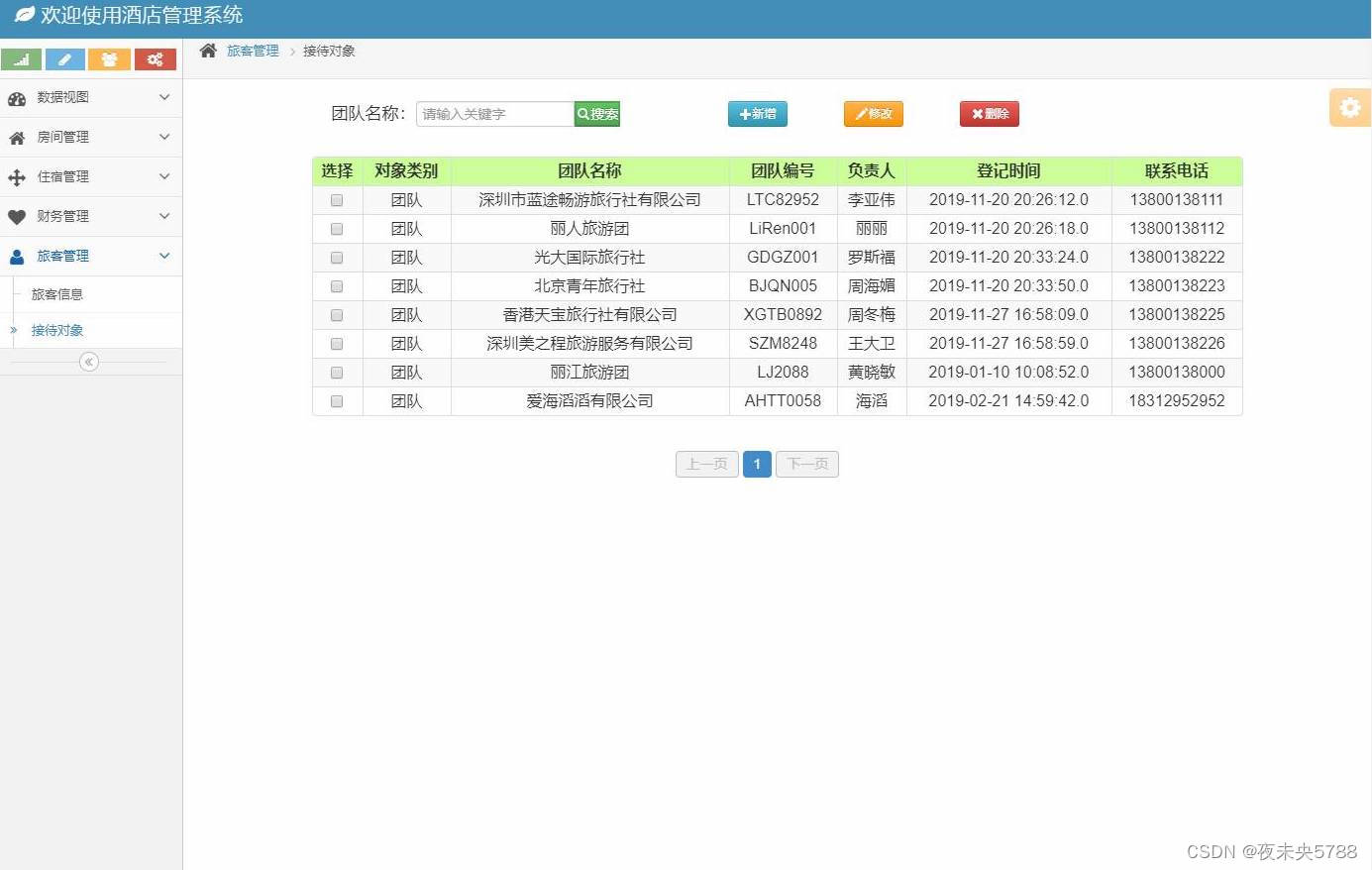Click the blue pencil shortcut button

[65, 59]
